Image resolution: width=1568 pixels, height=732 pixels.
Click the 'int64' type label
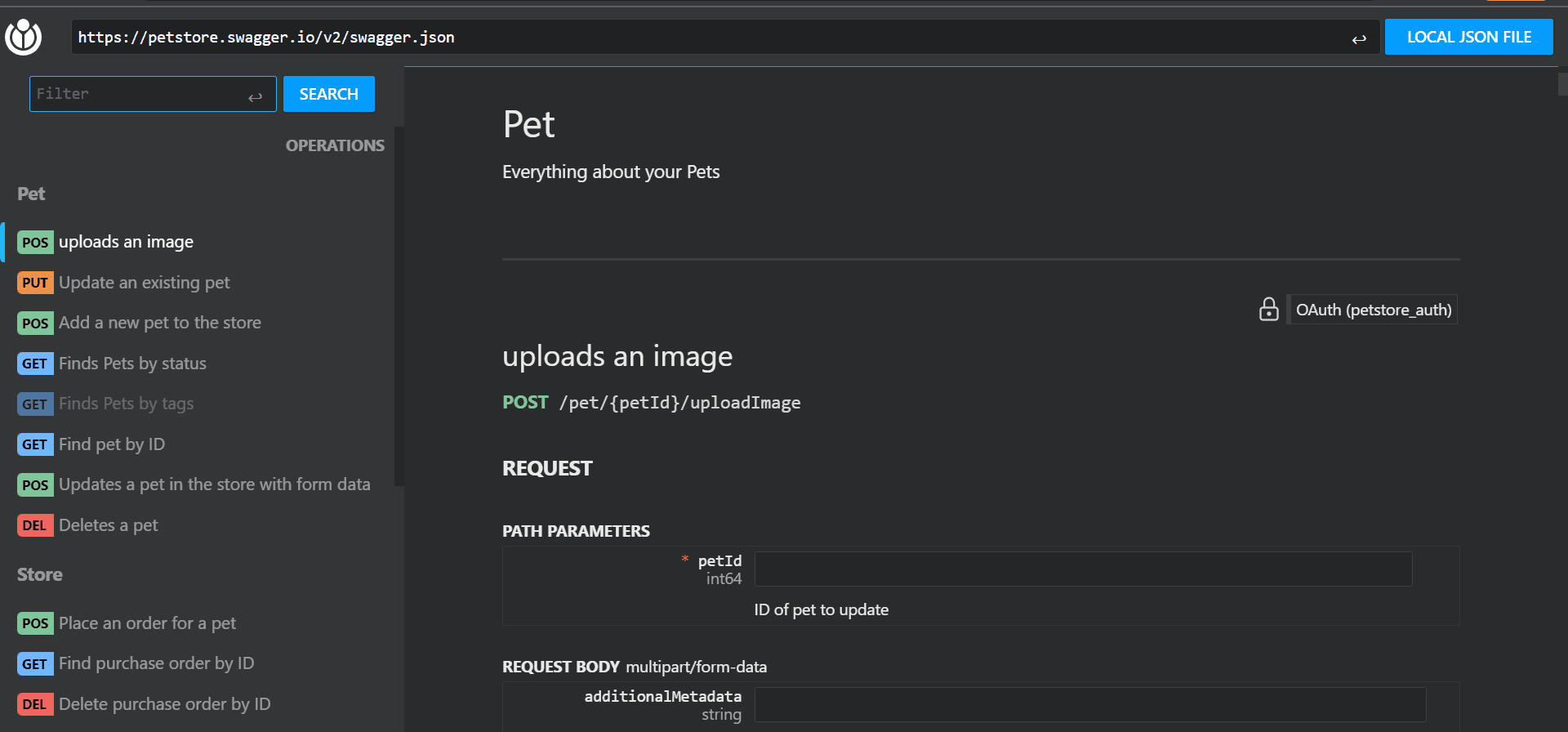click(x=724, y=578)
